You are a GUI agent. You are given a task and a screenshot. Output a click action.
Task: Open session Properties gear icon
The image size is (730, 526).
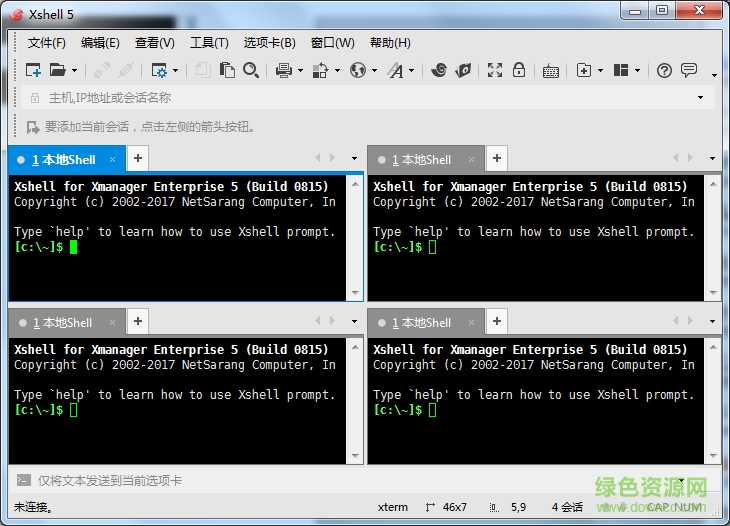tap(159, 70)
